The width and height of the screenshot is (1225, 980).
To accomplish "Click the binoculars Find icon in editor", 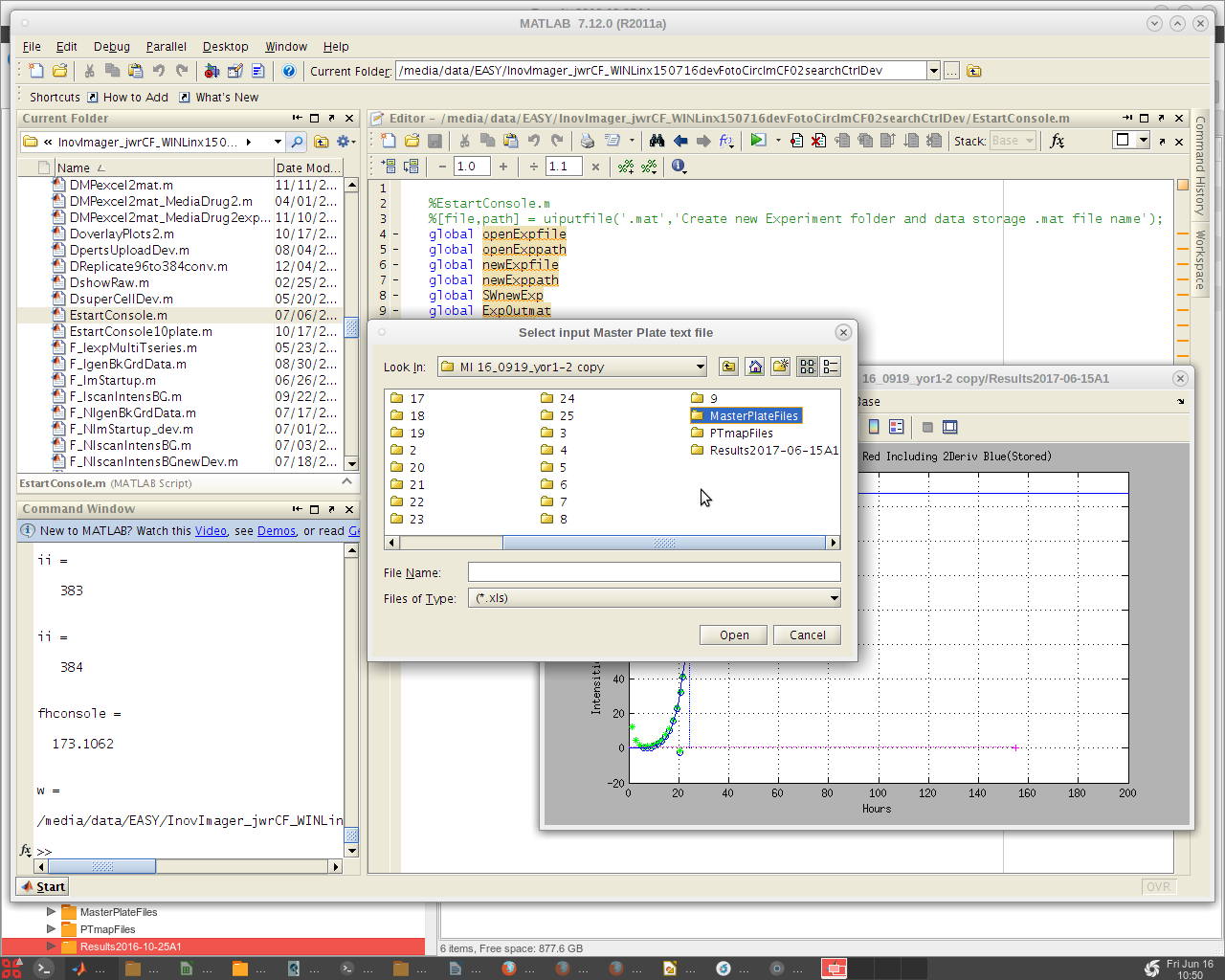I will coord(657,141).
